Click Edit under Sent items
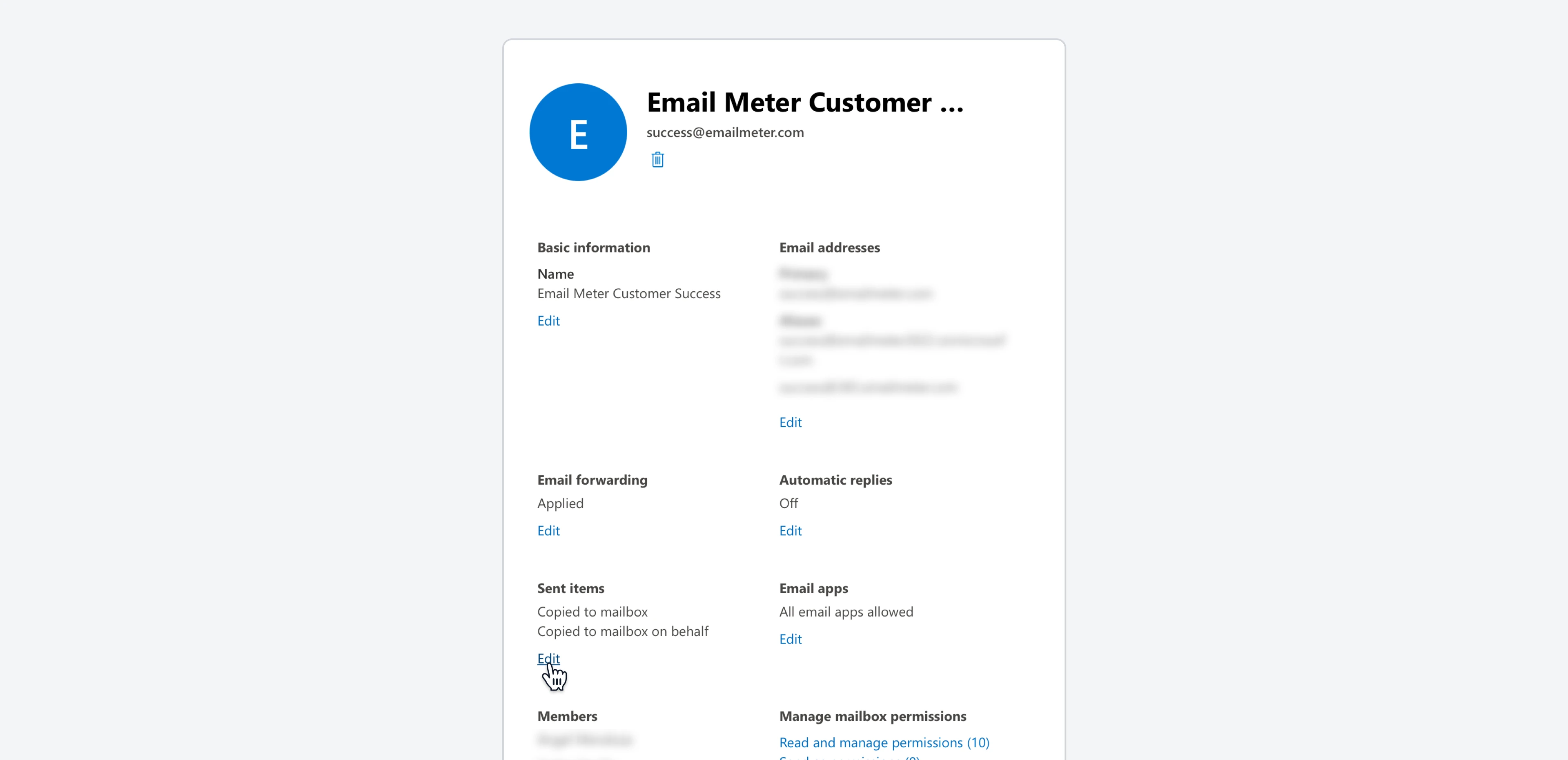This screenshot has height=760, width=1568. coord(548,658)
